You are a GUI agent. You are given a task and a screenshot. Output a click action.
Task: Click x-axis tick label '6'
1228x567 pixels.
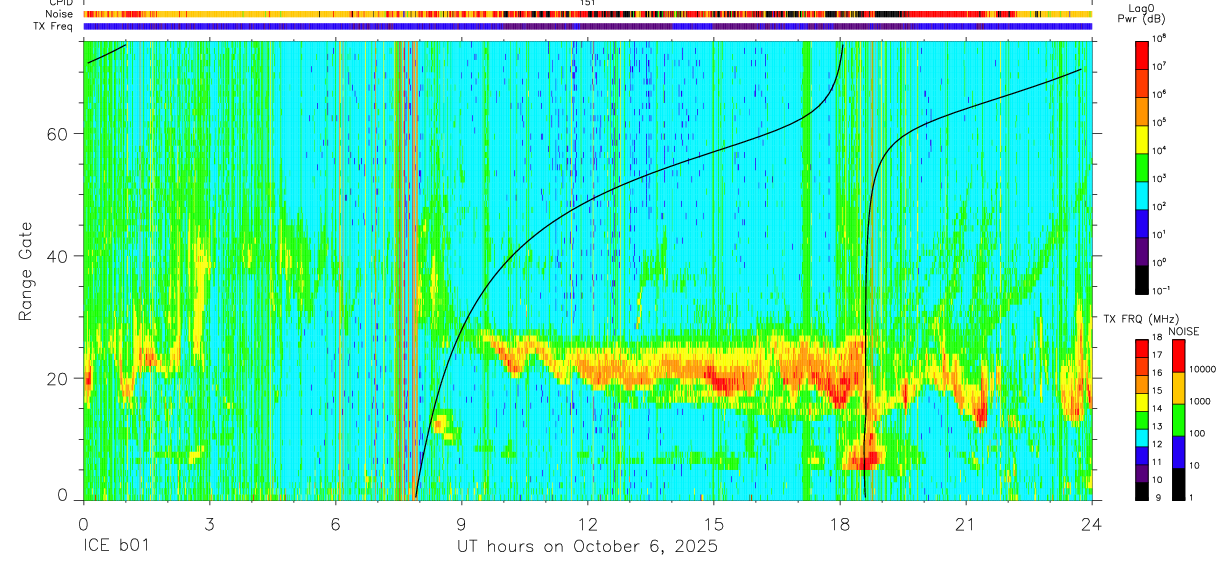point(335,523)
